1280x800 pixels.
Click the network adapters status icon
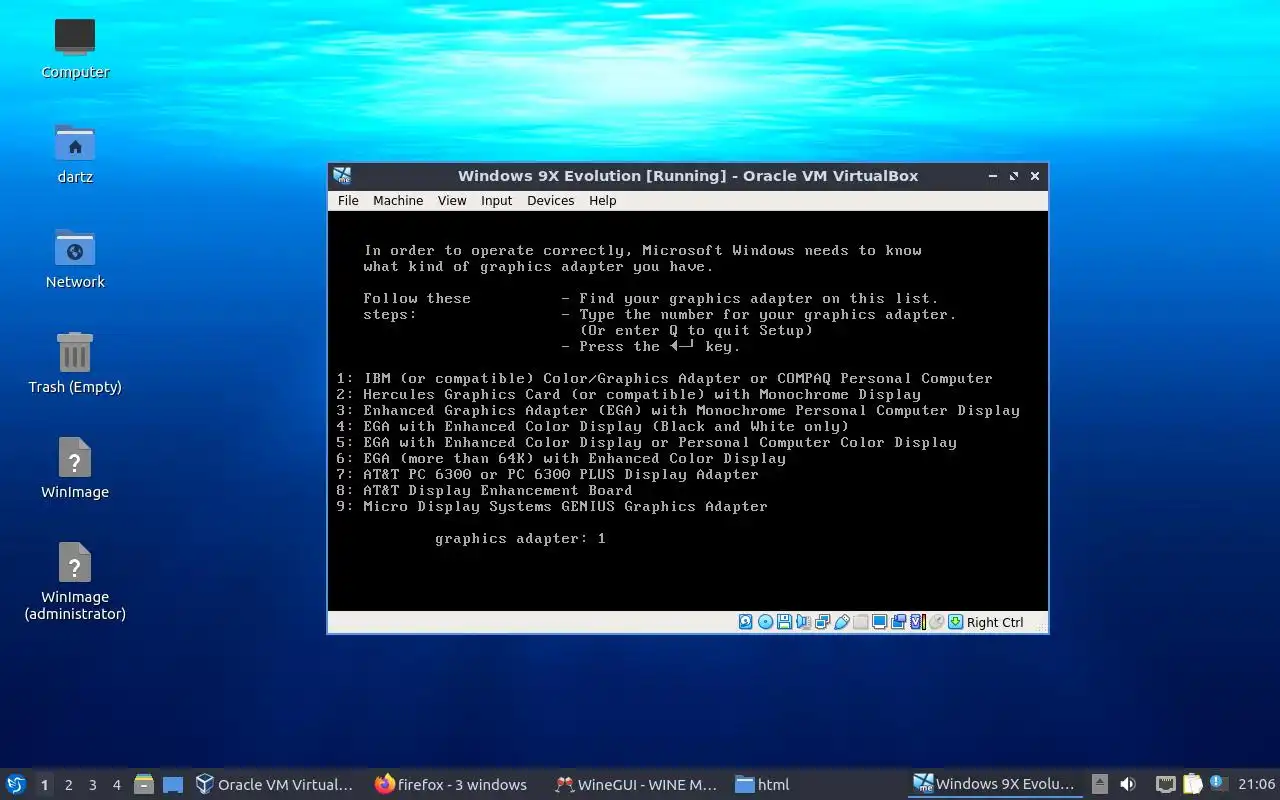click(822, 622)
